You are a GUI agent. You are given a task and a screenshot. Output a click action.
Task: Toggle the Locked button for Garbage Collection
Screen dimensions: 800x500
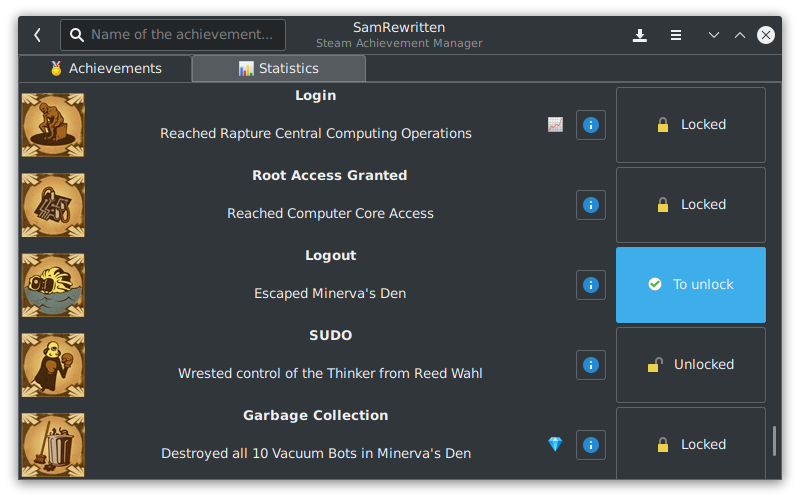coord(691,443)
